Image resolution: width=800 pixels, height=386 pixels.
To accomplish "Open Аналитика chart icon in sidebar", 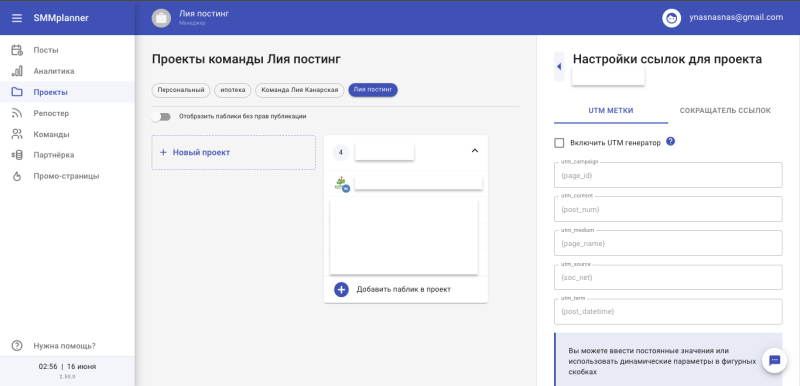I will tap(17, 71).
